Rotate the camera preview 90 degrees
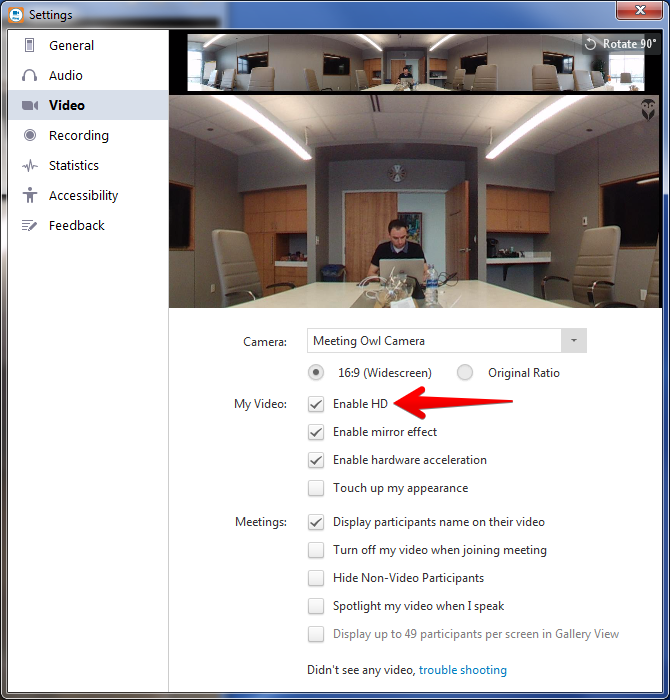670x700 pixels. [620, 44]
